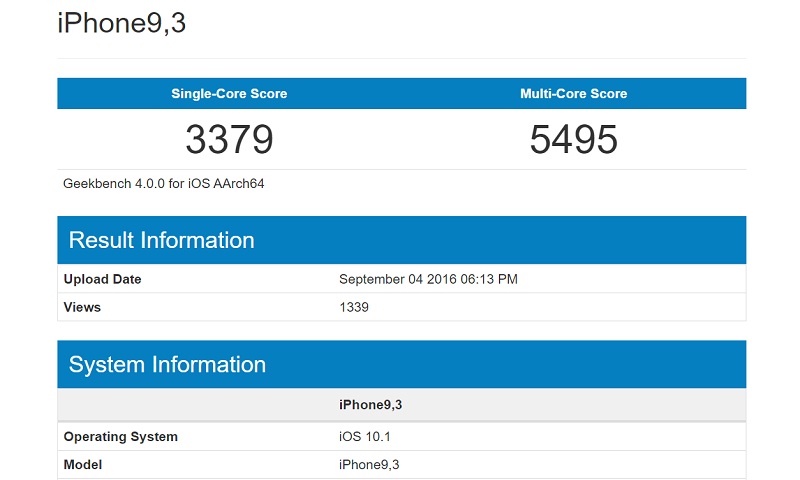The height and width of the screenshot is (480, 800).
Task: Select the Views label
Action: (82, 307)
